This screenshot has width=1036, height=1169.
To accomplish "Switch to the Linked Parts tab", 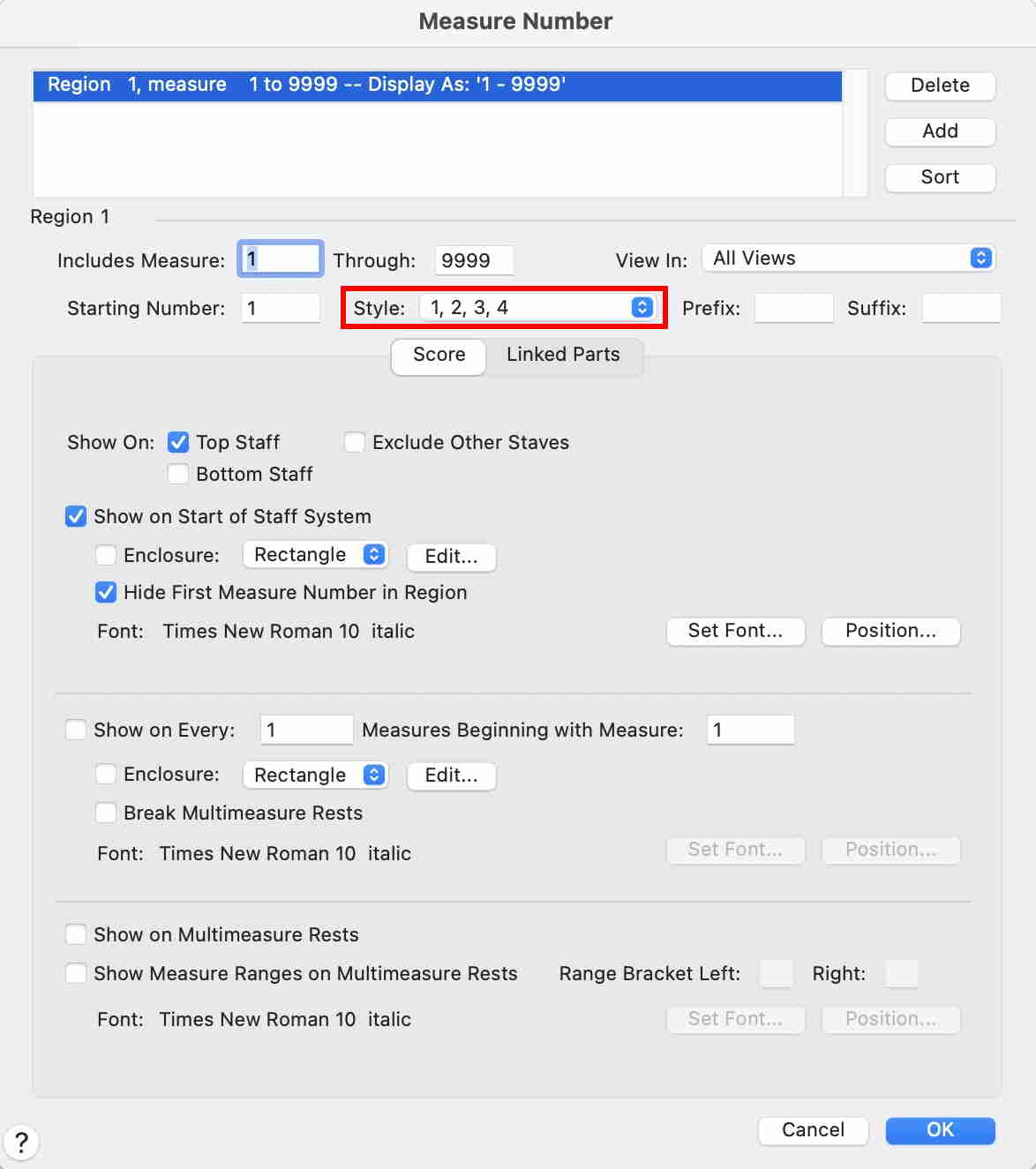I will pyautogui.click(x=563, y=355).
